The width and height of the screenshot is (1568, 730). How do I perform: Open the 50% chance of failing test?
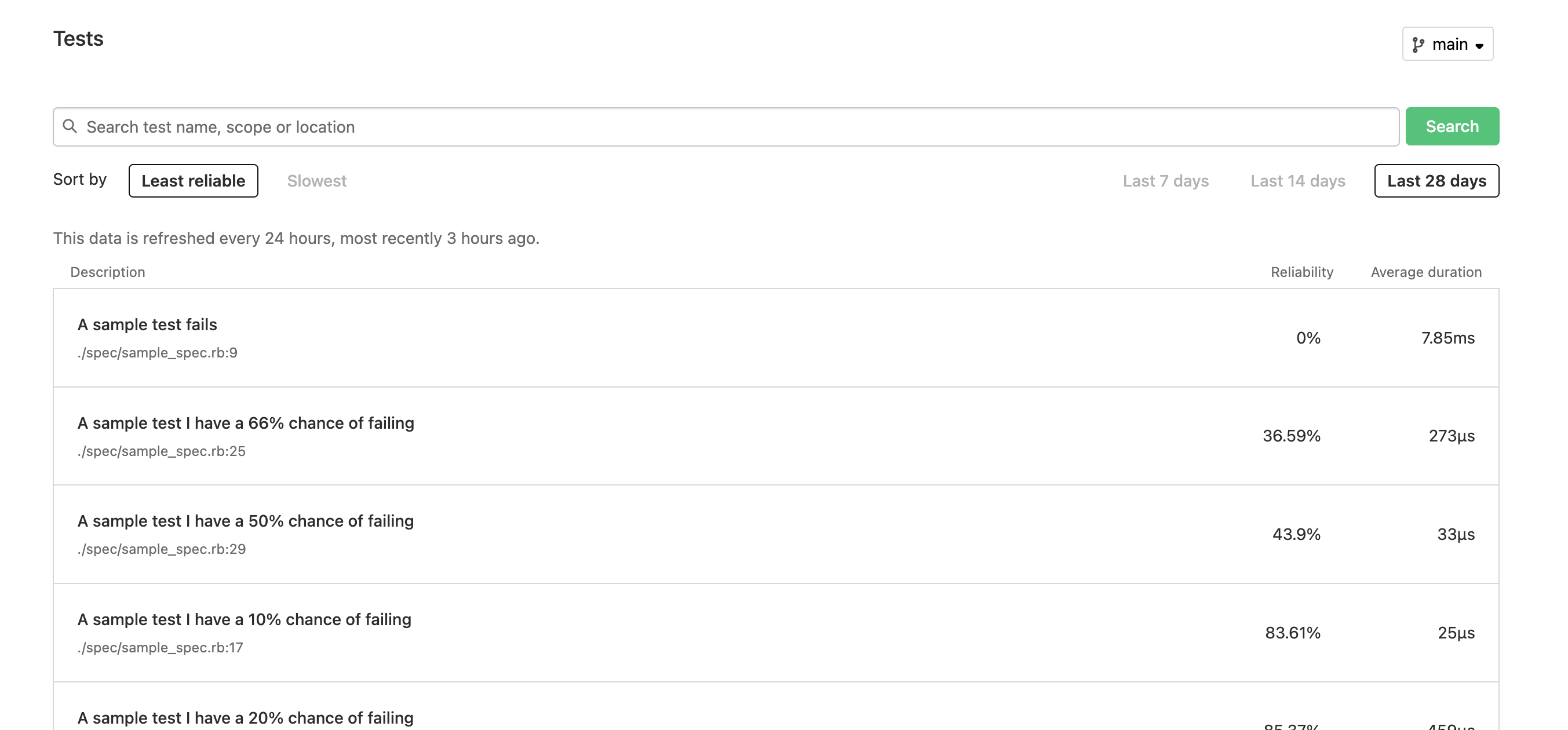[245, 521]
